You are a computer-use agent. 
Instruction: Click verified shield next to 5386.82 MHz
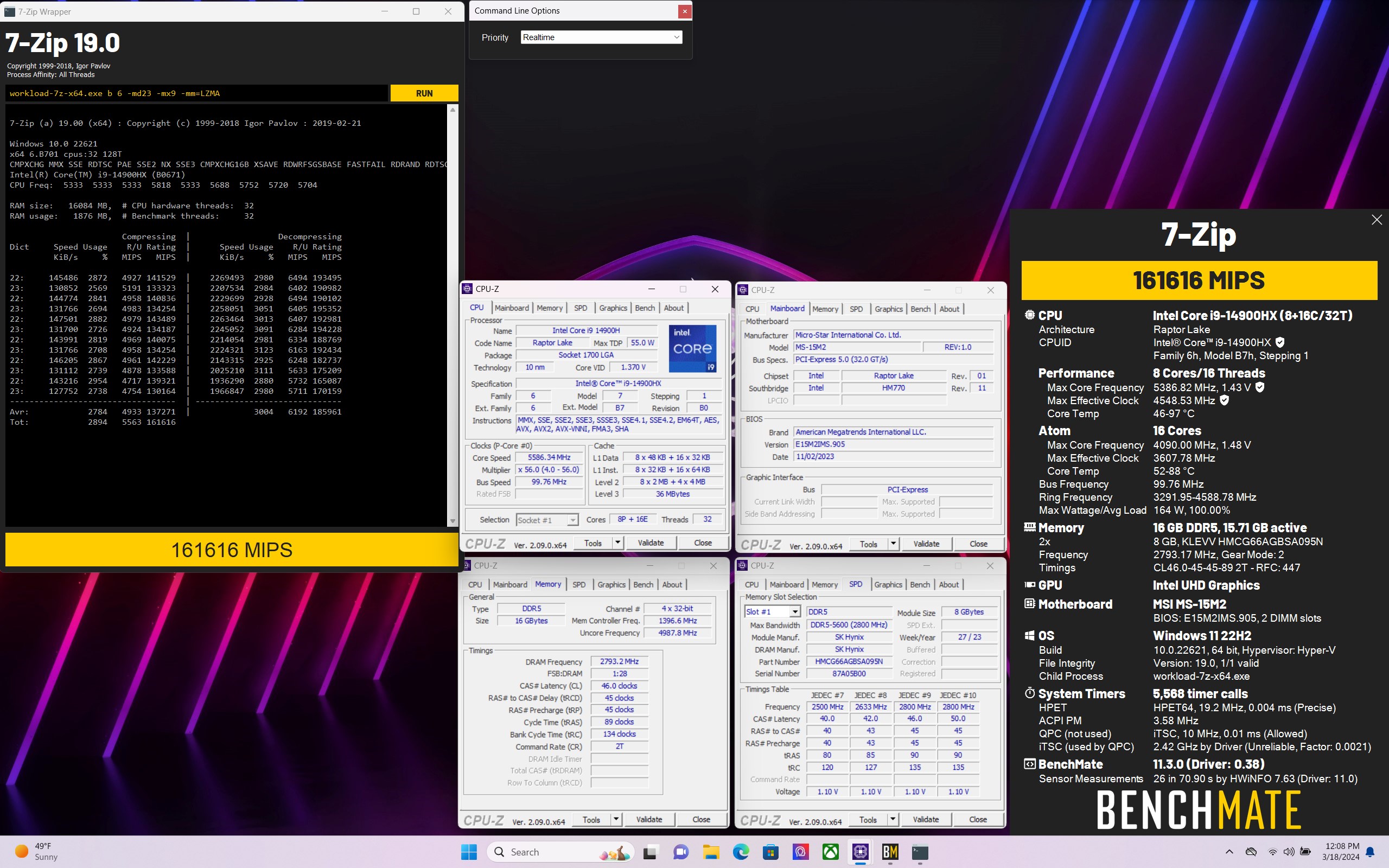point(1260,387)
